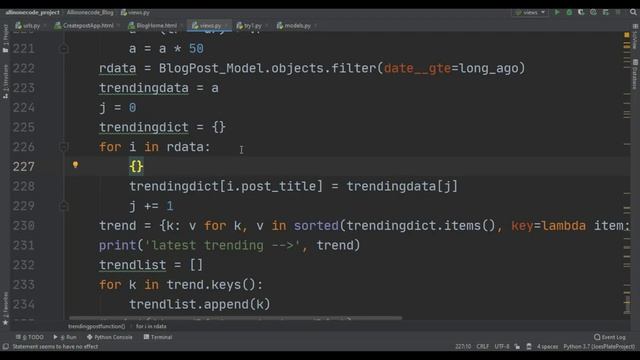
Task: Click trendingpostfunction() in editor breadcrumbs
Action: tap(96, 326)
